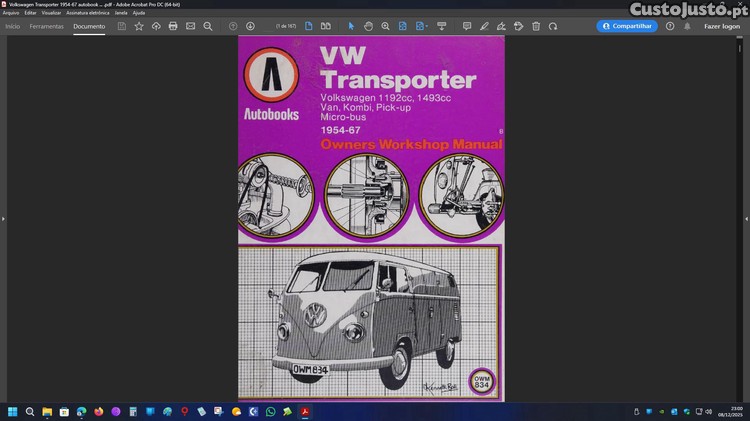The image size is (750, 421).
Task: Go to the next page with the down arrow
Action: coord(250,26)
